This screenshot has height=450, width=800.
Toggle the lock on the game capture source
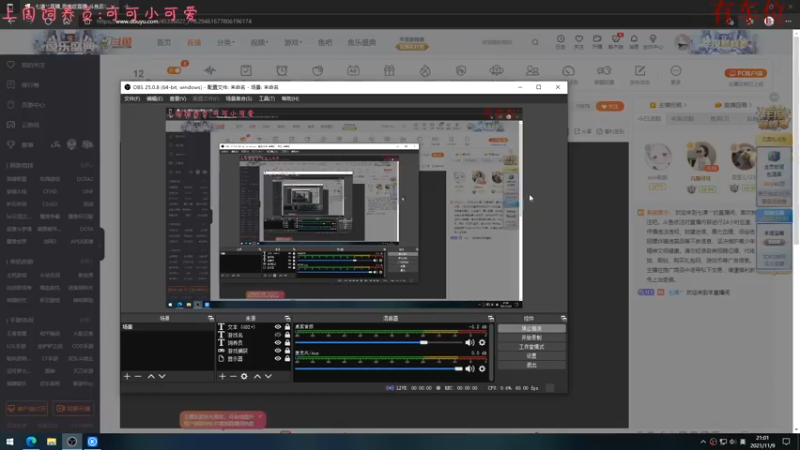pyautogui.click(x=287, y=351)
